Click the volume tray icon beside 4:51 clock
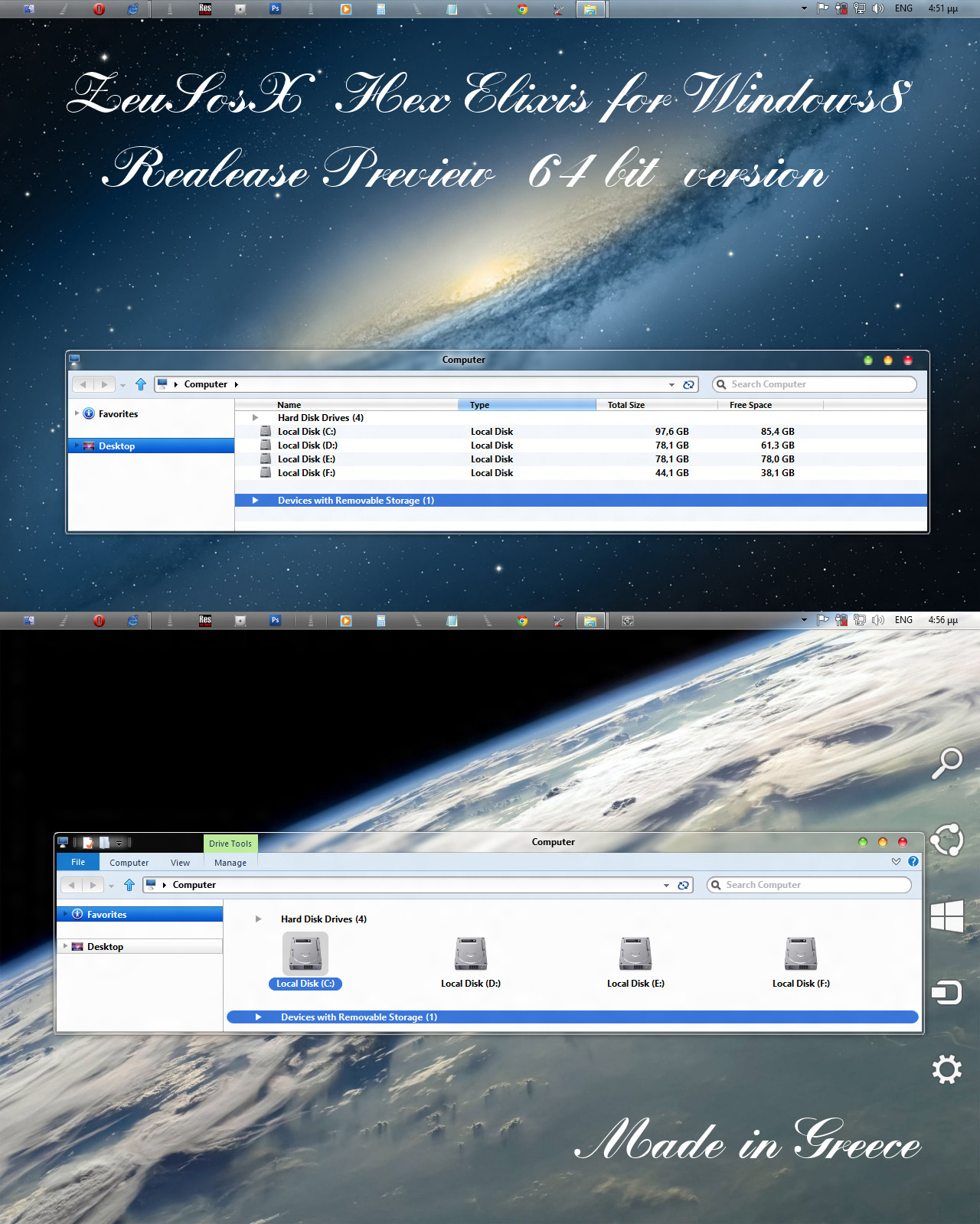This screenshot has width=980, height=1224. pyautogui.click(x=878, y=8)
